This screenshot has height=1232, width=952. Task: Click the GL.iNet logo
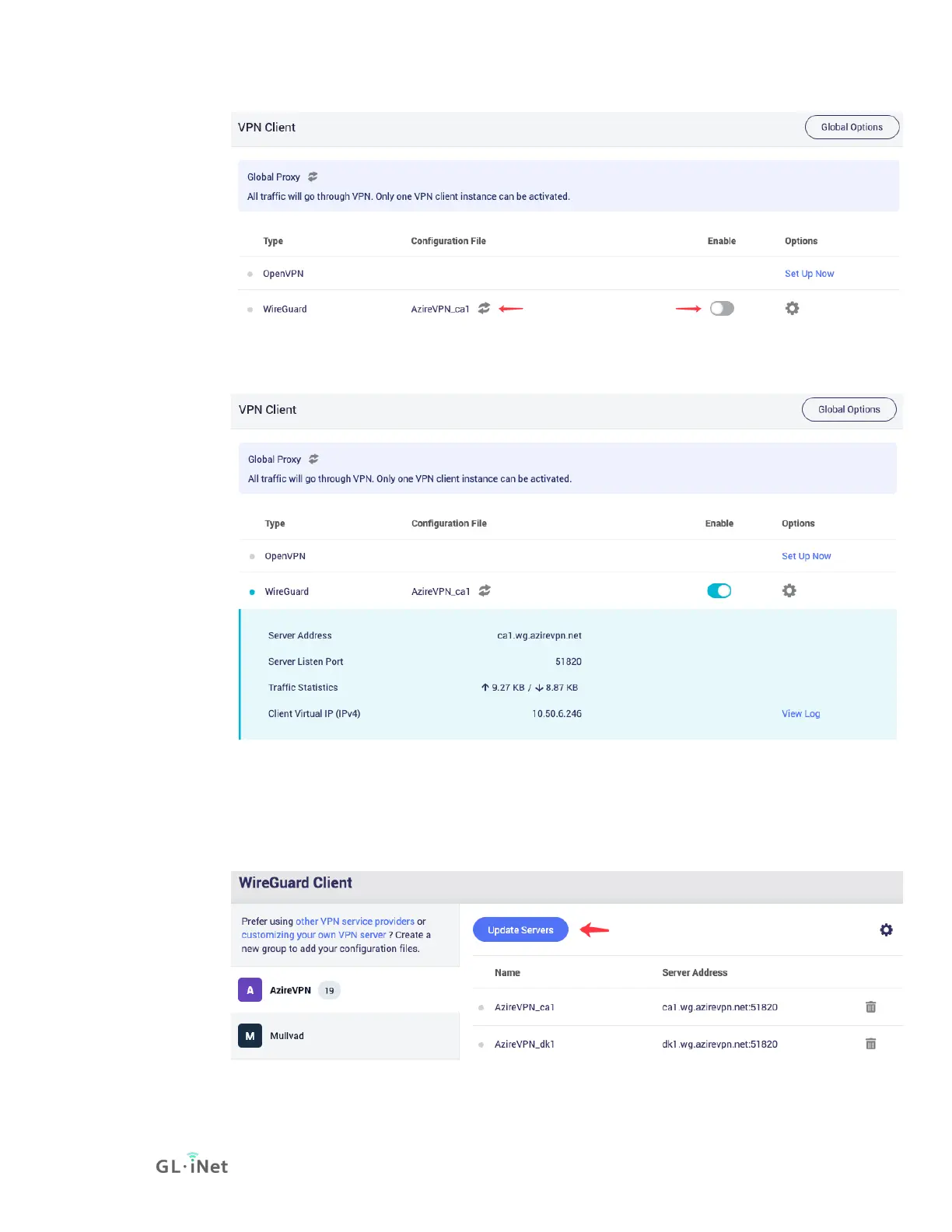click(192, 1164)
